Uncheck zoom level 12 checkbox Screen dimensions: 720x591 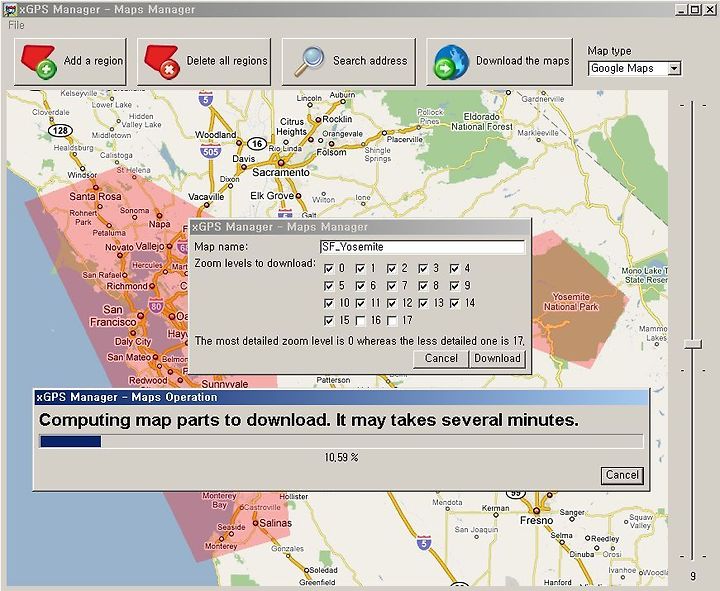(392, 304)
